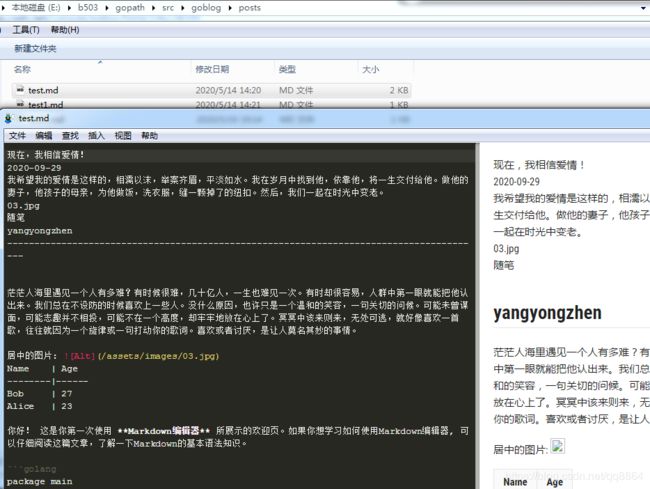This screenshot has width=650, height=489.
Task: Expand the arrow after b503 breadcrumb
Action: click(x=107, y=7)
